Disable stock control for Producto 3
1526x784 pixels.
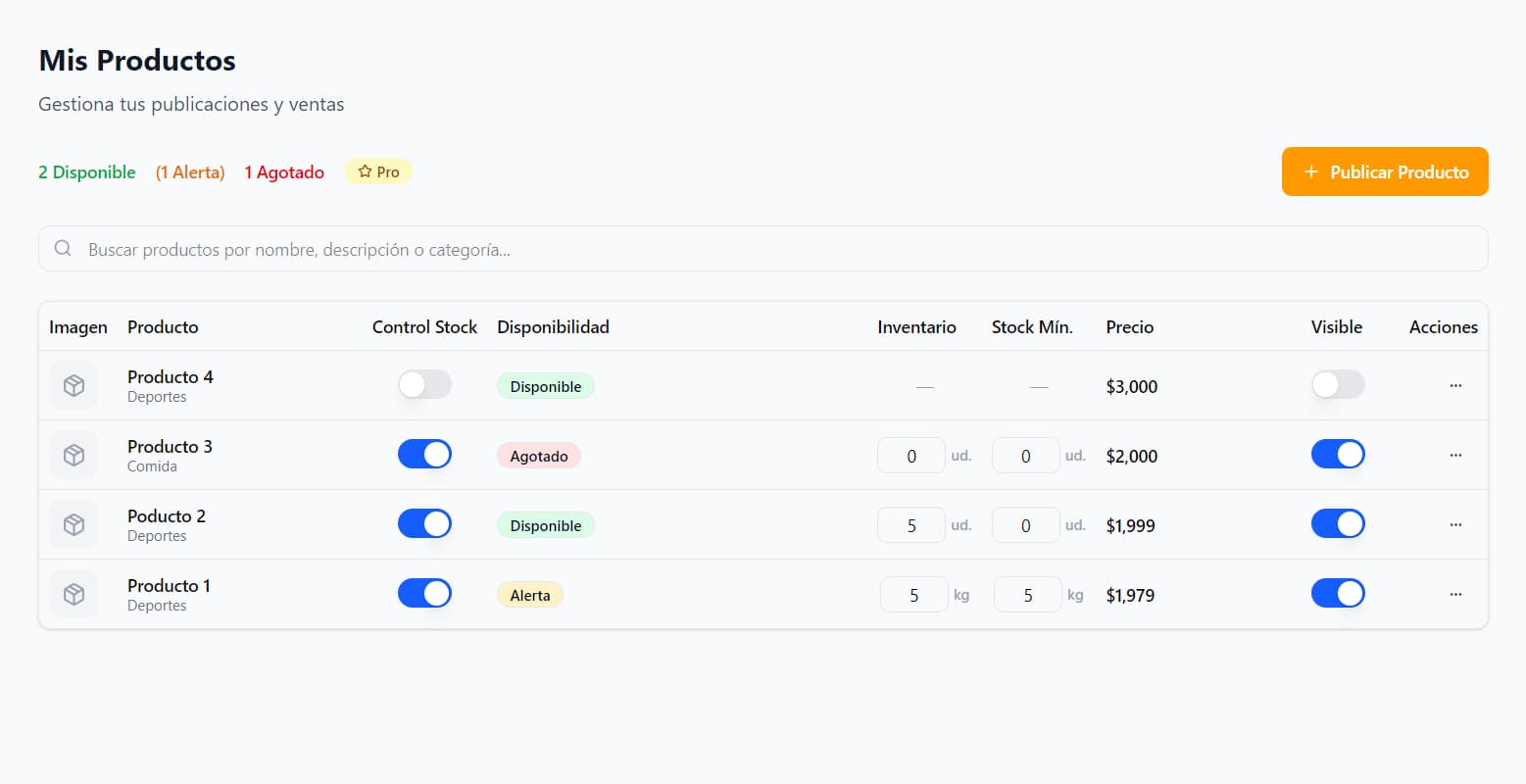click(x=424, y=454)
